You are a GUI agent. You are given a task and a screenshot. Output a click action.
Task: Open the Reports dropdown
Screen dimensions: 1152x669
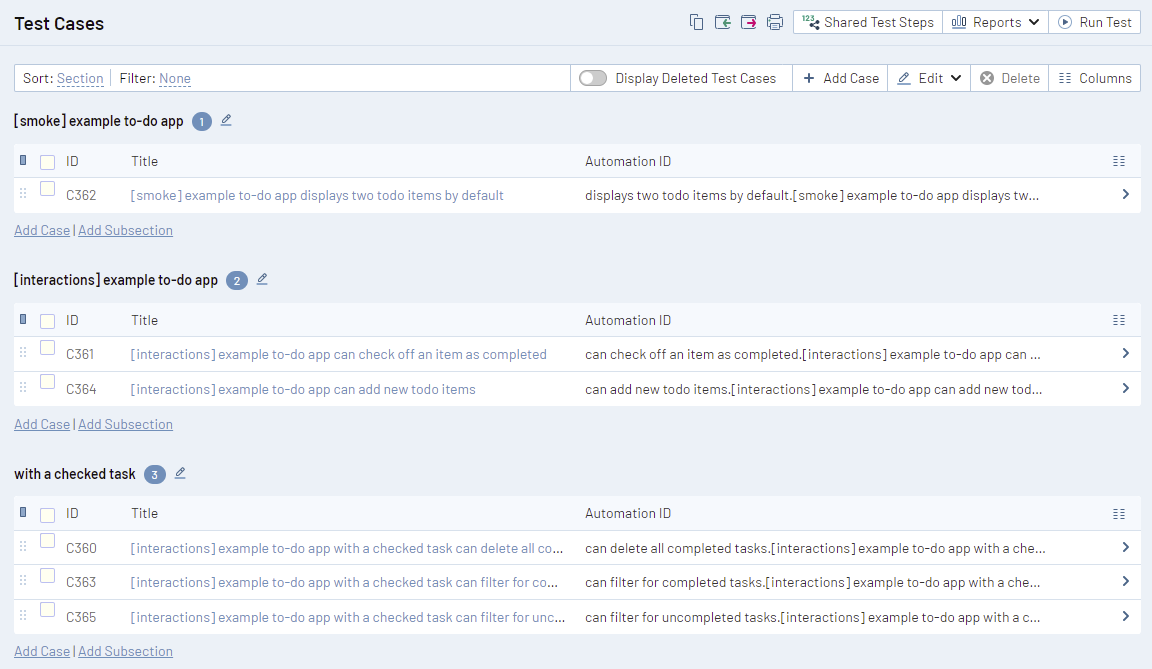tap(995, 22)
